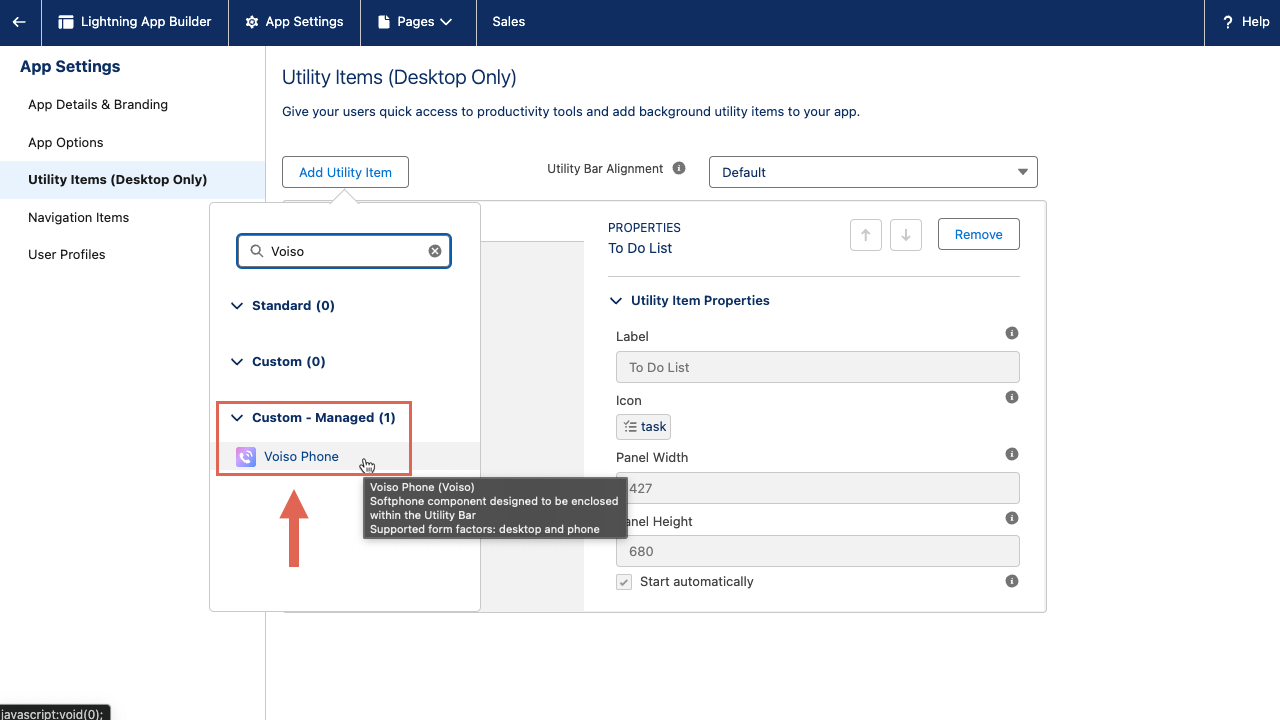This screenshot has height=720, width=1280.
Task: Click the Voiso search input field
Action: [344, 251]
